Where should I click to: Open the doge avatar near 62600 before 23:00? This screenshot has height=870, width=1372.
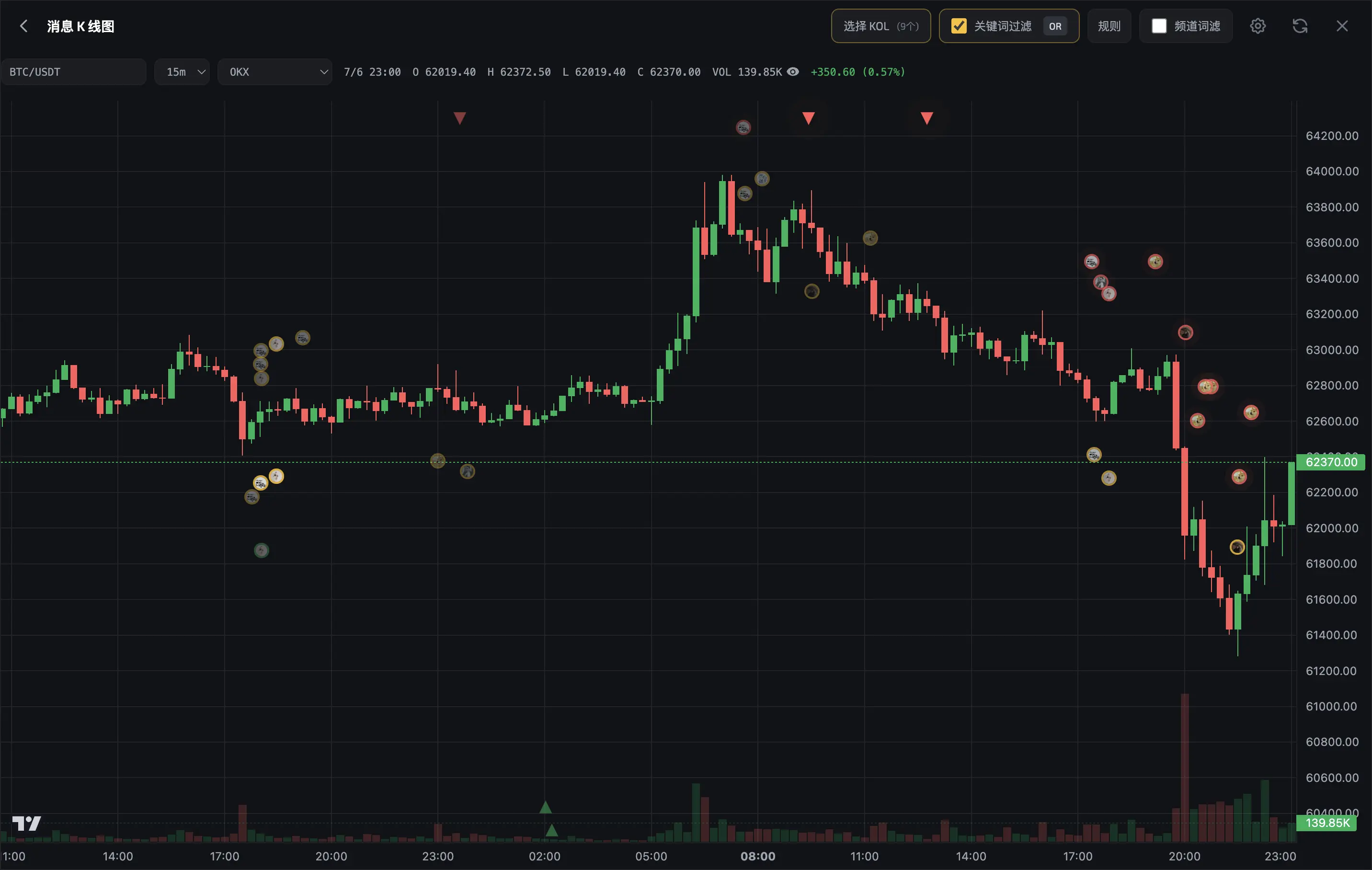pos(1251,412)
